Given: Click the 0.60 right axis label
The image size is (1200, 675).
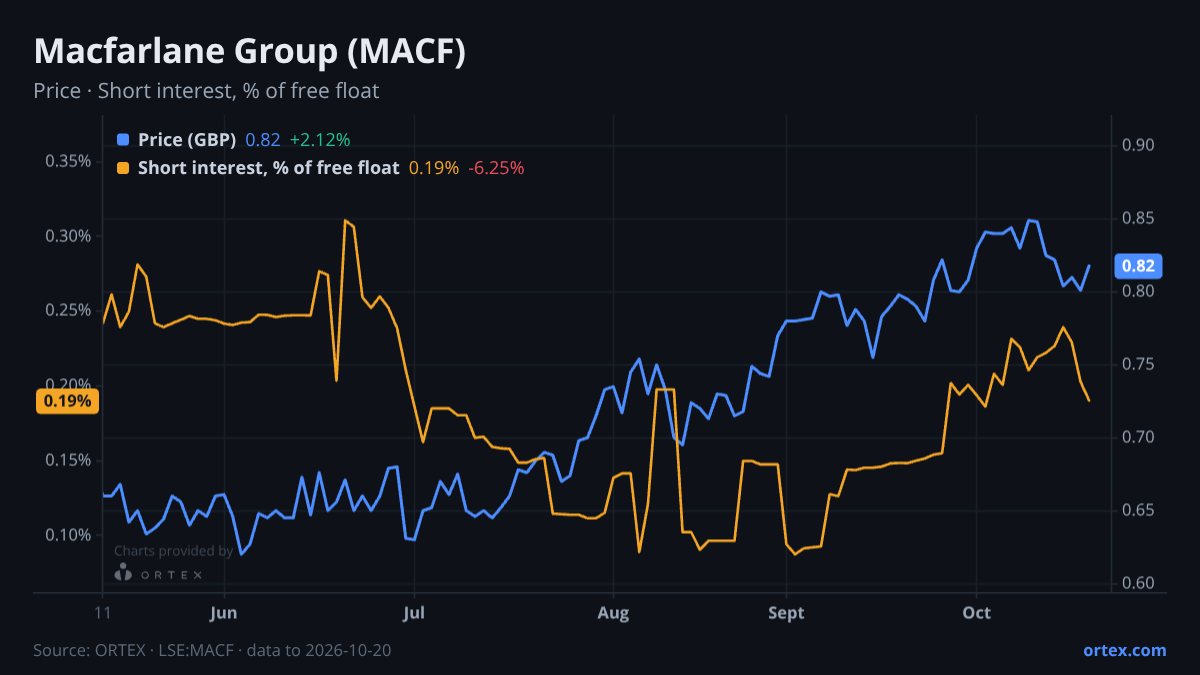Looking at the screenshot, I should (1138, 584).
